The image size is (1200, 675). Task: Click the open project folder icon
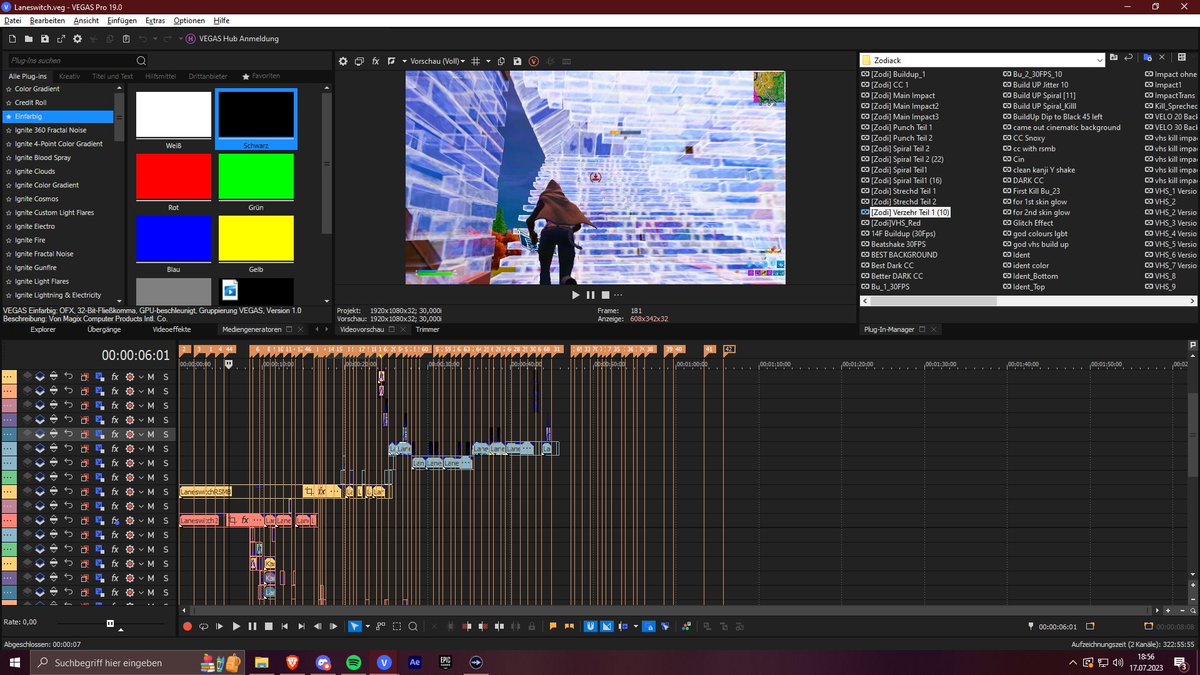[x=29, y=38]
